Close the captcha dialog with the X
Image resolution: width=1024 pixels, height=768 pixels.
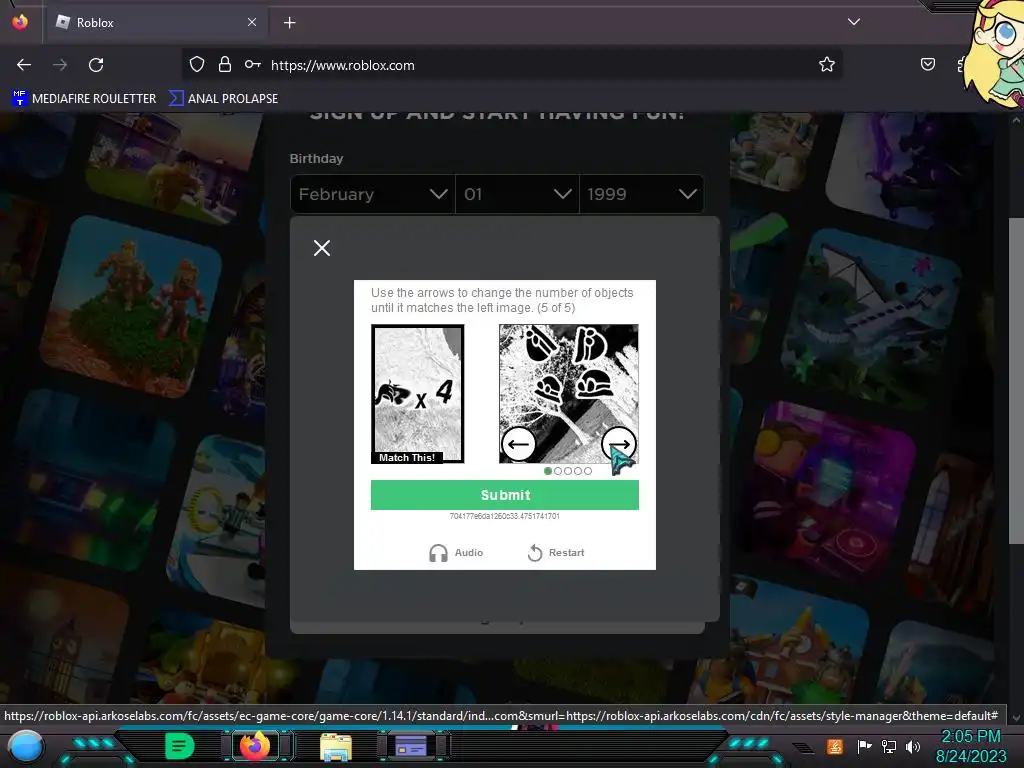click(322, 248)
